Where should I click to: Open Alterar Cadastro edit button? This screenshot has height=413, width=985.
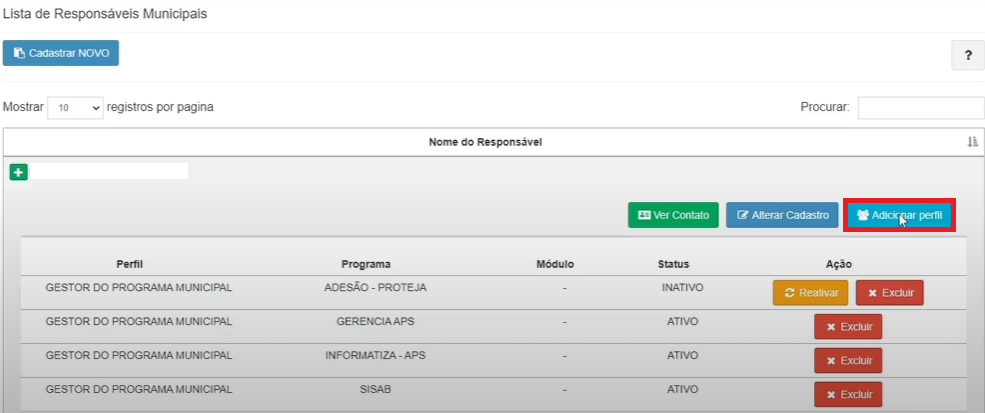coord(782,215)
